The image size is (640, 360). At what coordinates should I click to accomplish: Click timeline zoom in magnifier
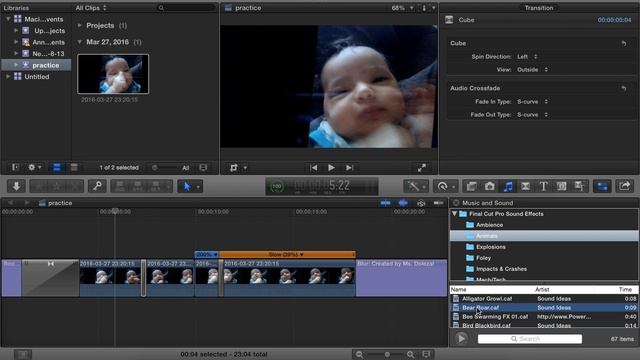[411, 354]
